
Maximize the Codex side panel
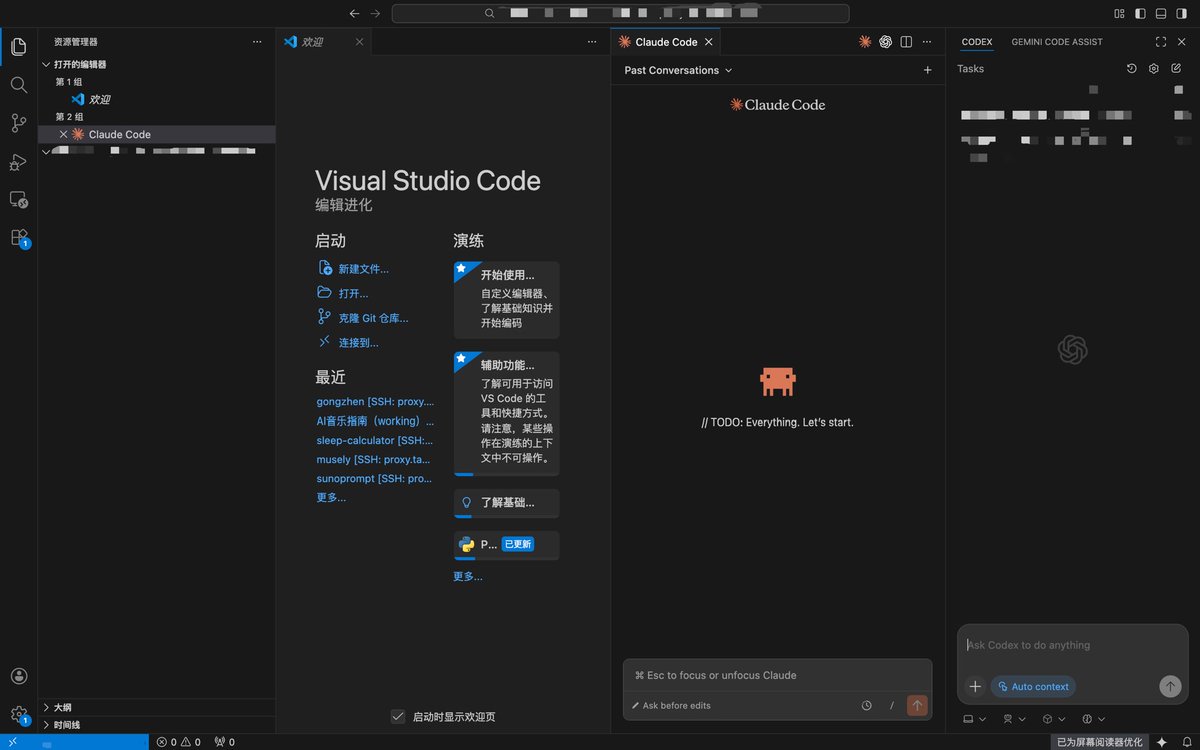point(1160,42)
